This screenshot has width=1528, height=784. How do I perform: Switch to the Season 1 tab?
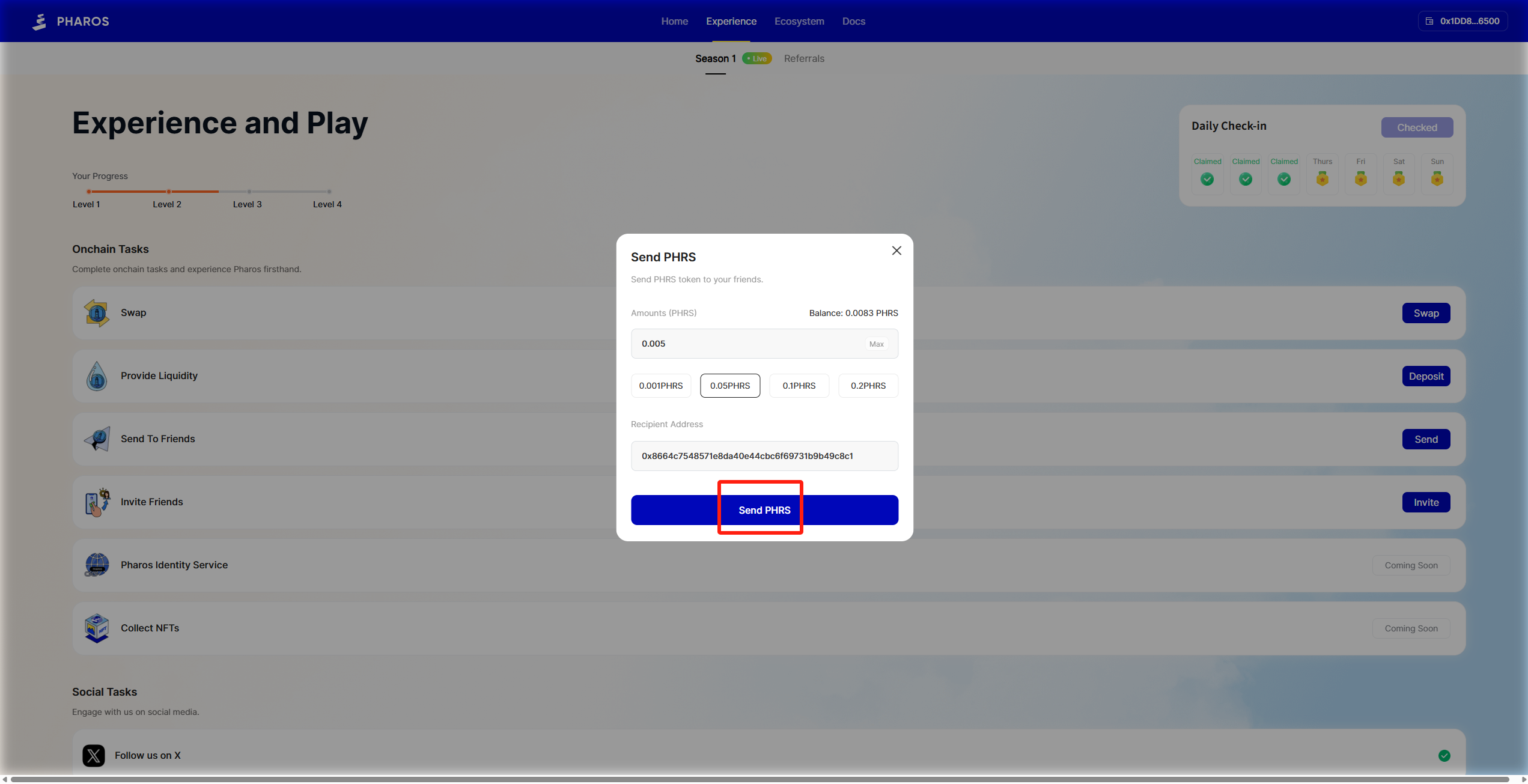coord(716,58)
